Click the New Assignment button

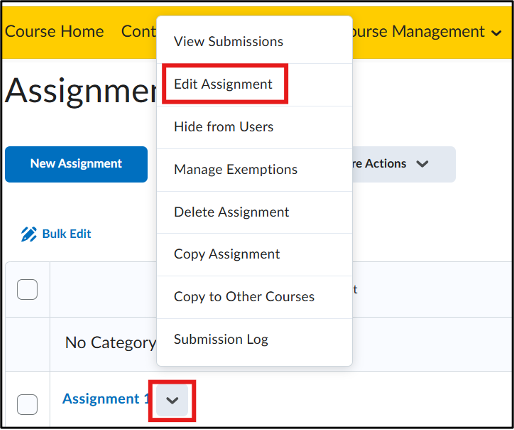click(x=76, y=164)
